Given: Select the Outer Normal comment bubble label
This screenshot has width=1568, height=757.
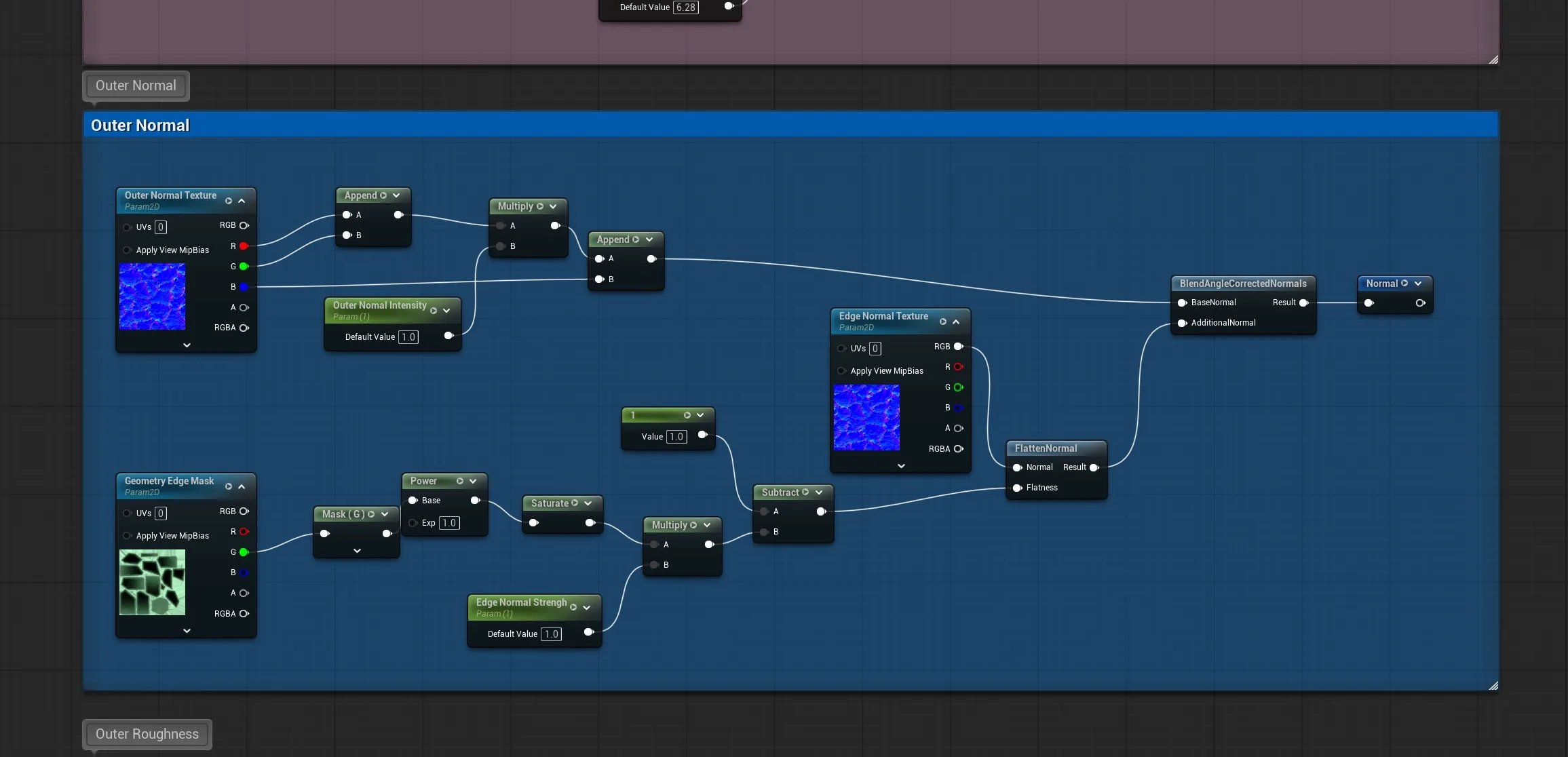Looking at the screenshot, I should pyautogui.click(x=136, y=85).
